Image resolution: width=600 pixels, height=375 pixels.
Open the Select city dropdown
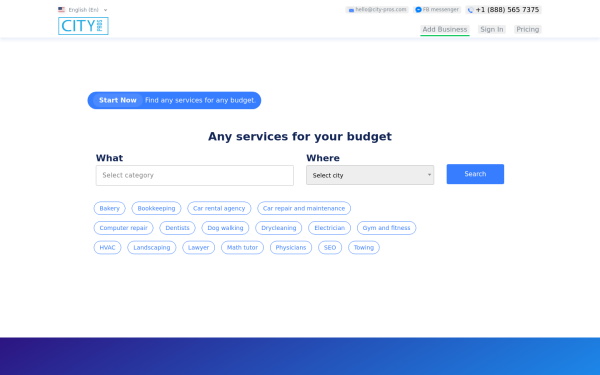coord(370,175)
